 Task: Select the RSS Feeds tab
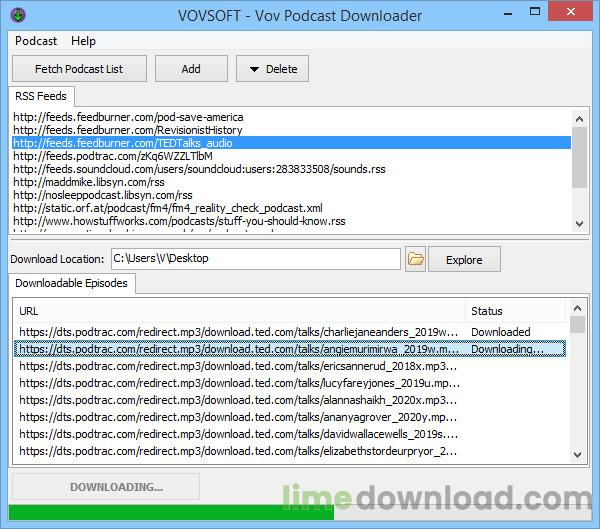41,96
